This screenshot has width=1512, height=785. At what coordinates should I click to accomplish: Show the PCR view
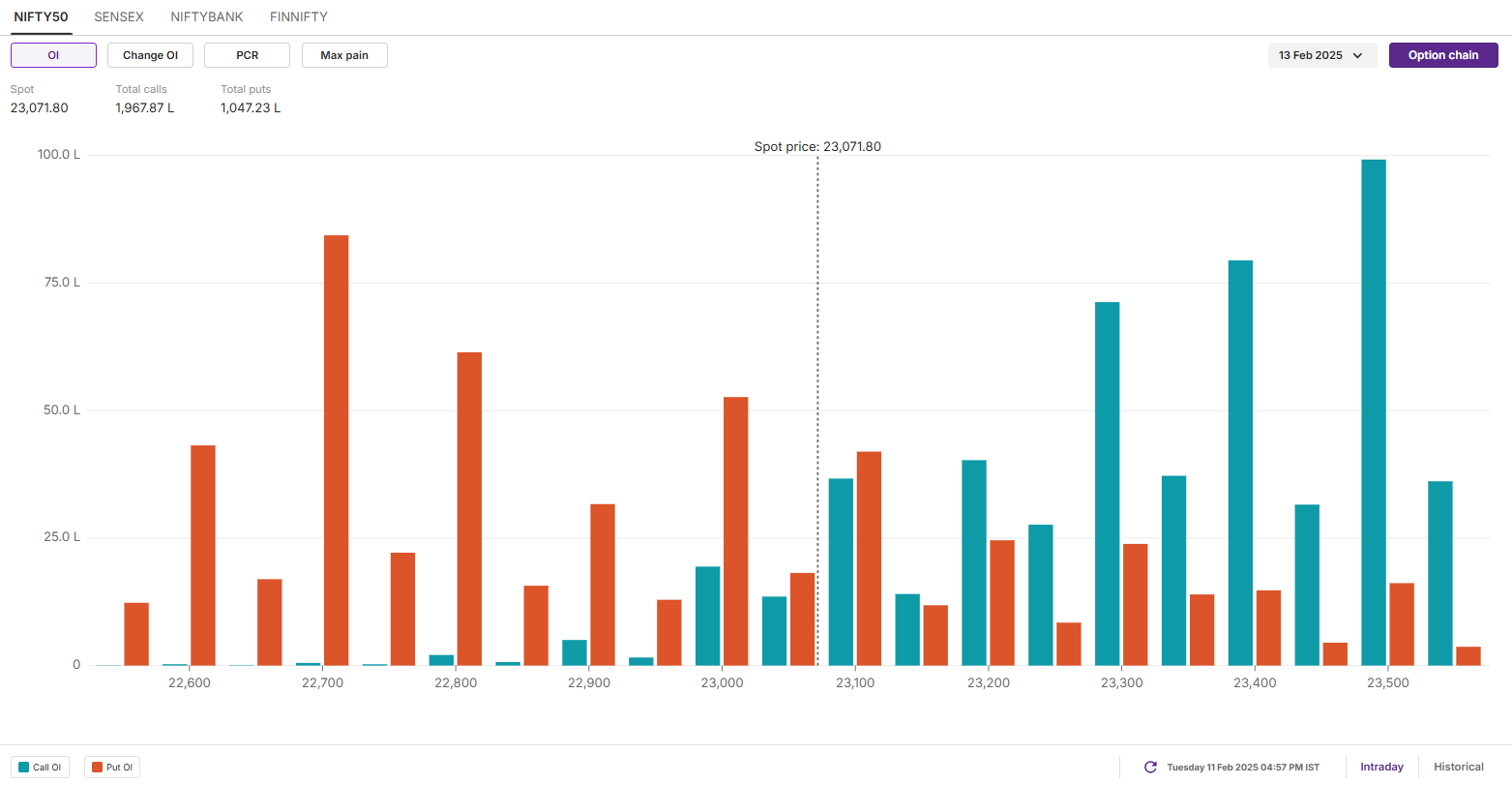coord(248,55)
